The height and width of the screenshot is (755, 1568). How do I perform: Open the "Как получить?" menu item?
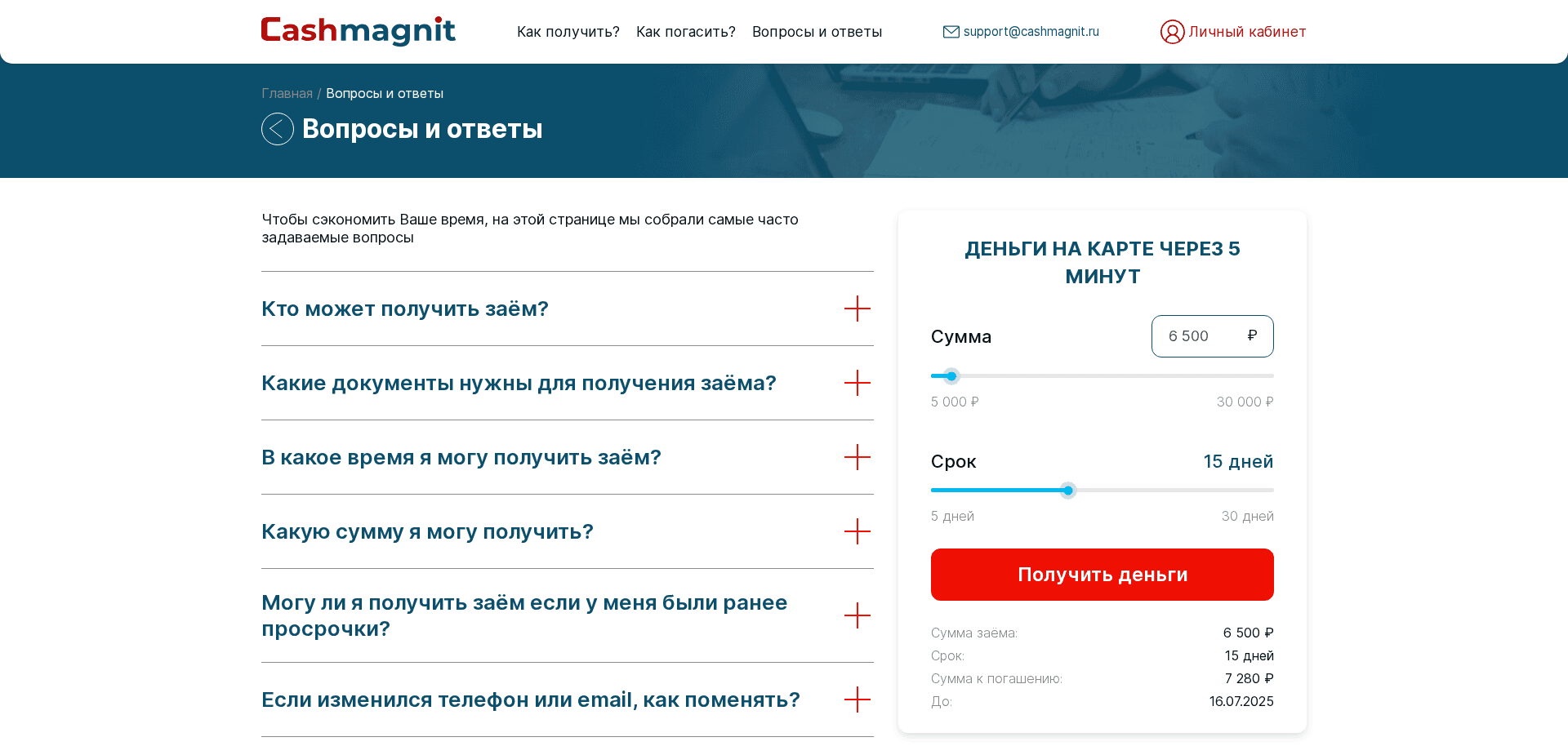[568, 31]
